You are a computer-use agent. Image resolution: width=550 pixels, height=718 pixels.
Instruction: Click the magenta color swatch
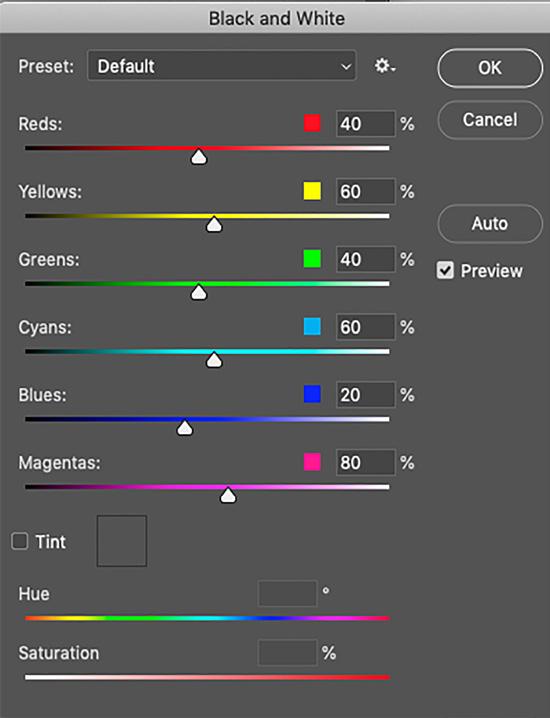point(312,462)
